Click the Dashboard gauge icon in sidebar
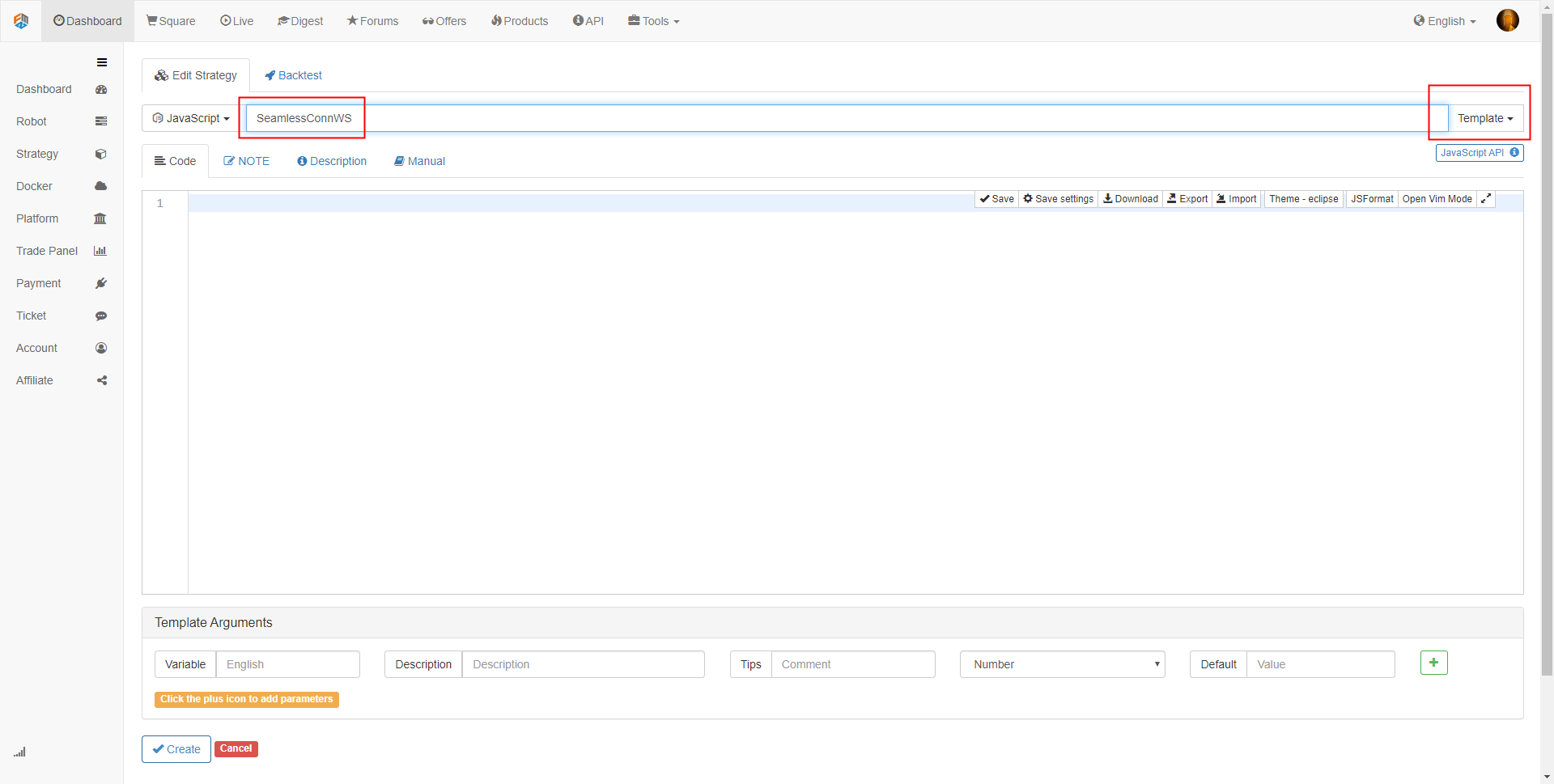Screen dimensions: 1554x784 [101, 90]
